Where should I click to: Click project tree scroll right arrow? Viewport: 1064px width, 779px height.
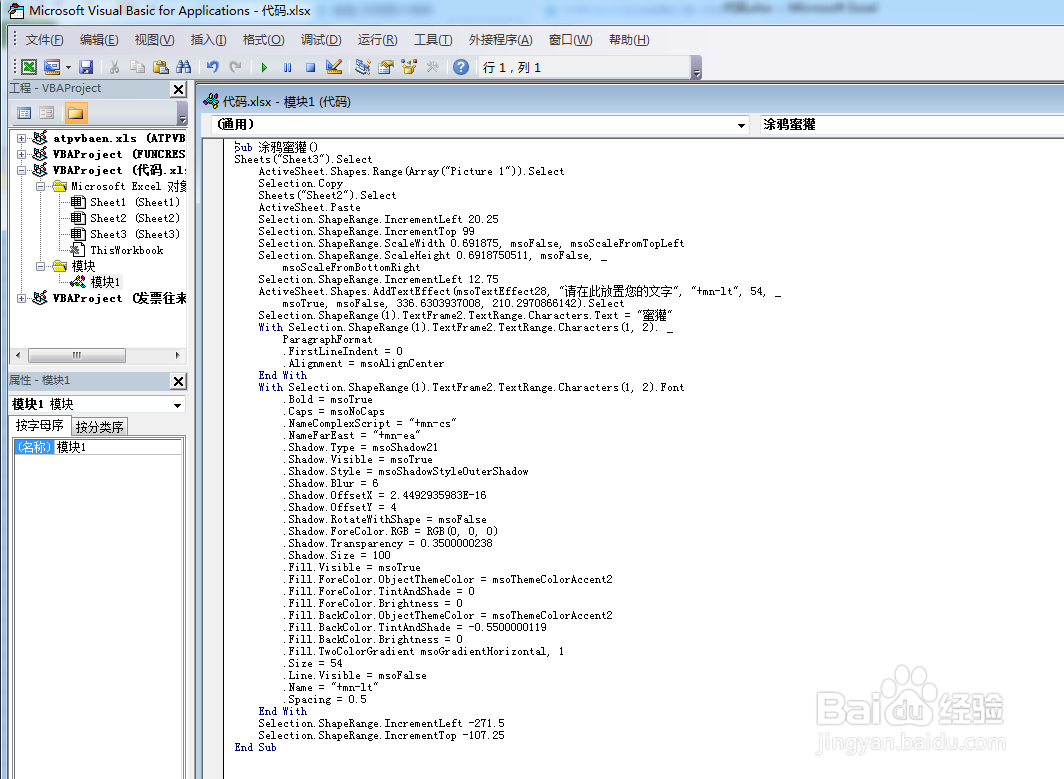click(177, 355)
